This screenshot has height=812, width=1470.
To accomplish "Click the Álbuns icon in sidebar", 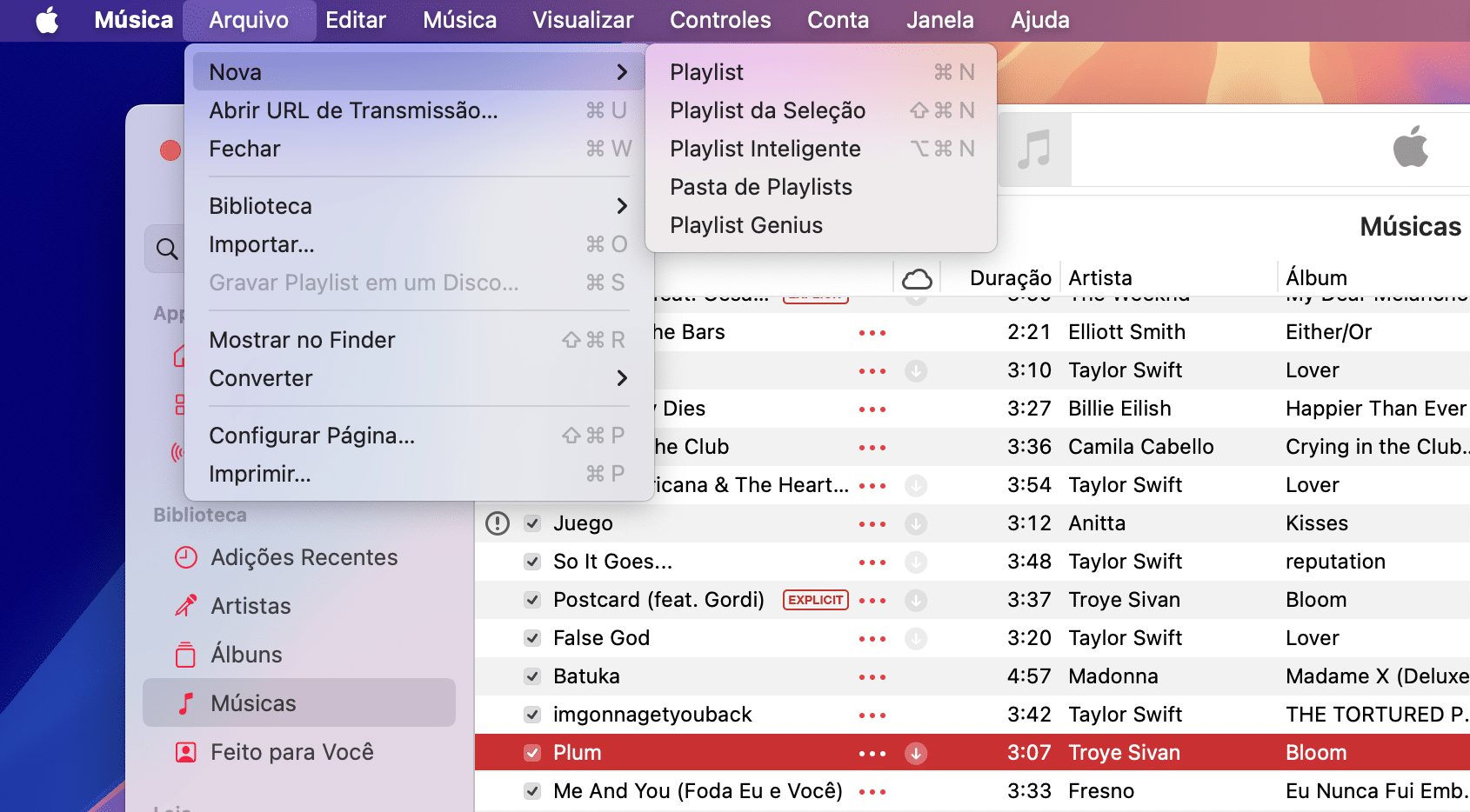I will coord(186,655).
